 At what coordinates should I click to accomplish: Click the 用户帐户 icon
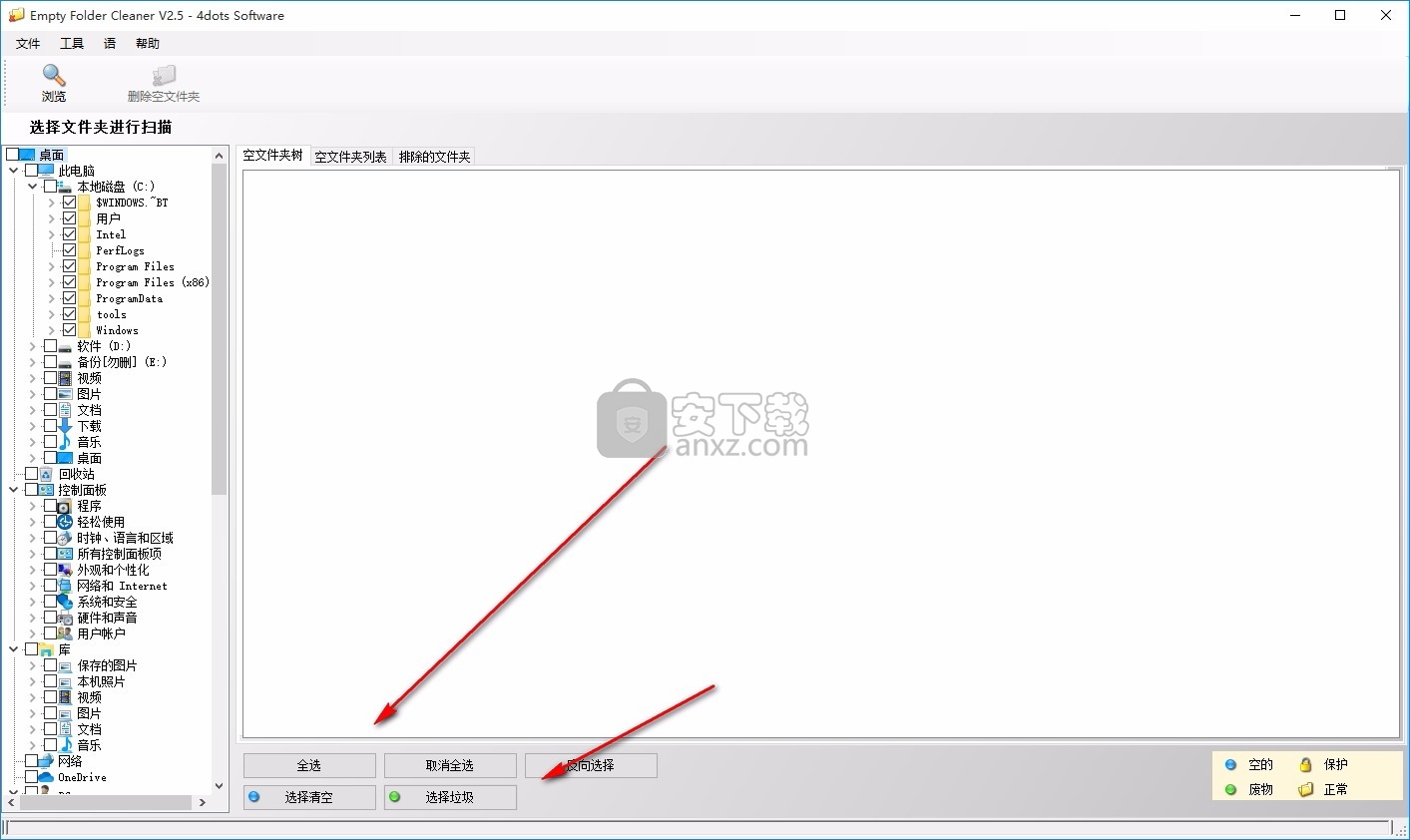tap(65, 633)
